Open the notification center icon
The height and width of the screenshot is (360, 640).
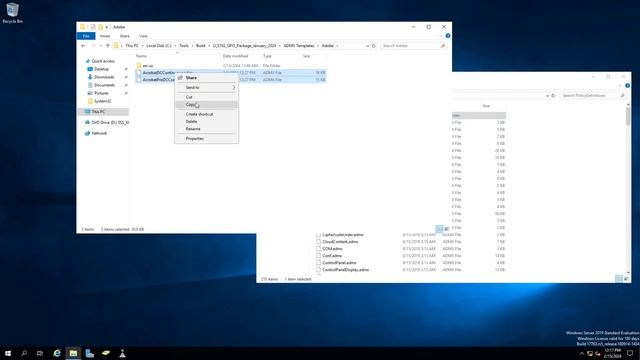[630, 353]
